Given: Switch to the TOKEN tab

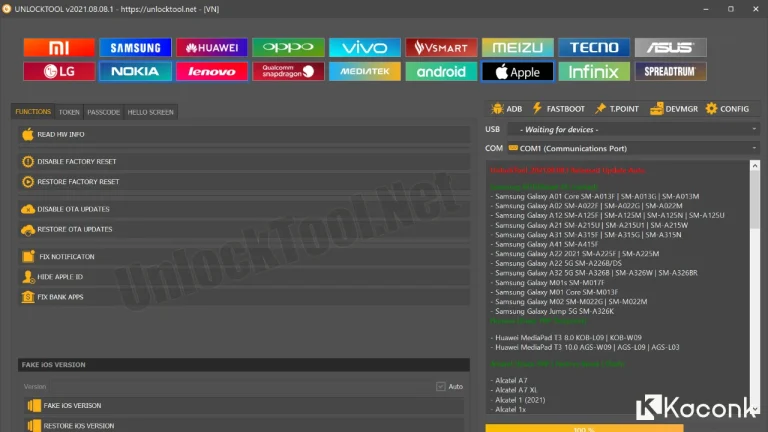Looking at the screenshot, I should tap(69, 112).
